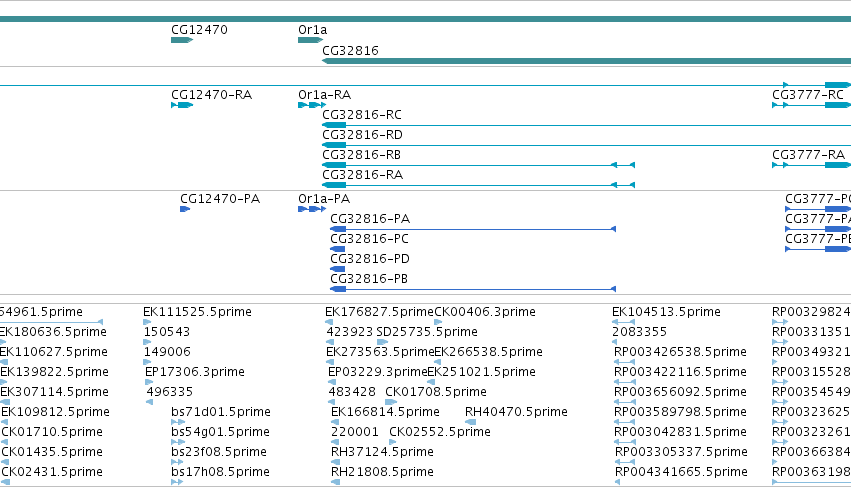Click the CG3777-RC transcript label
Viewport: 851px width, 487px height.
(808, 95)
